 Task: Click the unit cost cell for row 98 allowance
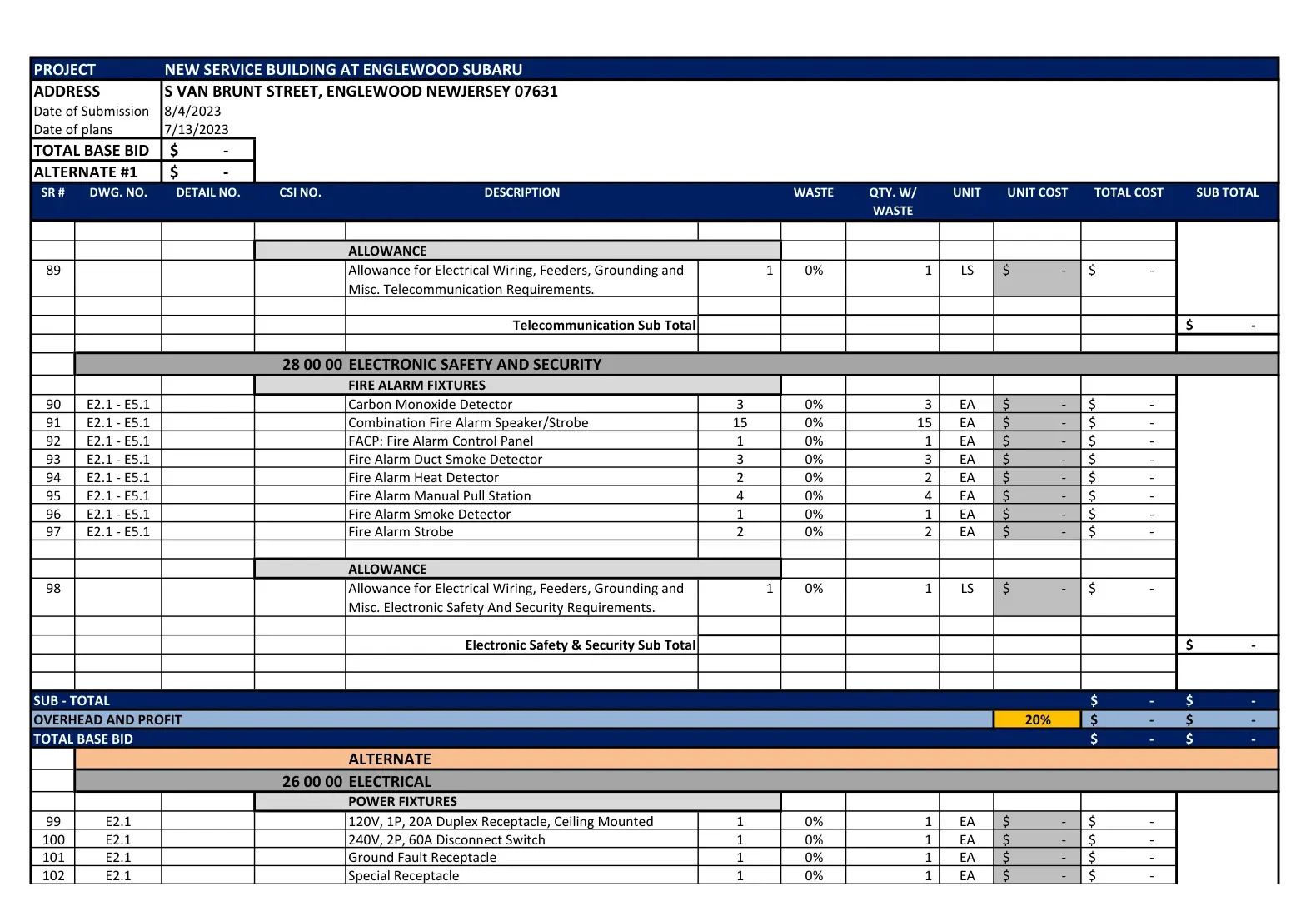pyautogui.click(x=1037, y=597)
